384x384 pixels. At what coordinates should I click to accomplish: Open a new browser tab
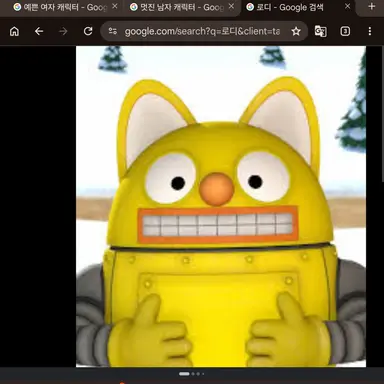click(x=372, y=6)
